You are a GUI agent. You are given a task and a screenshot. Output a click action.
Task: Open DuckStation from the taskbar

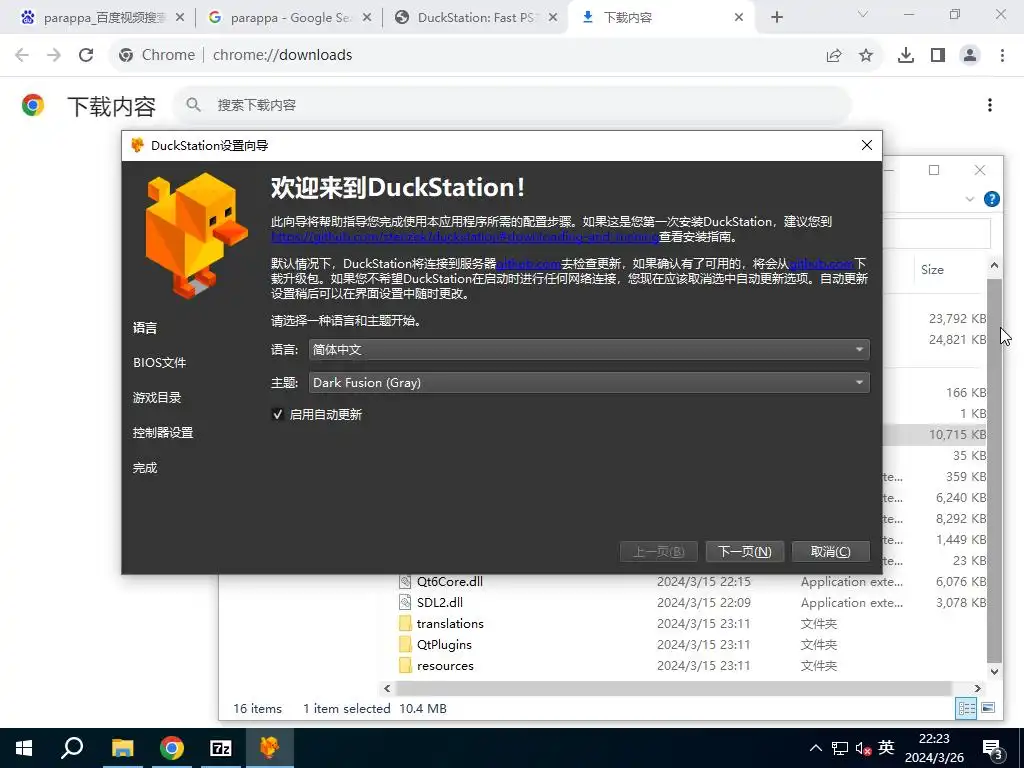[269, 748]
